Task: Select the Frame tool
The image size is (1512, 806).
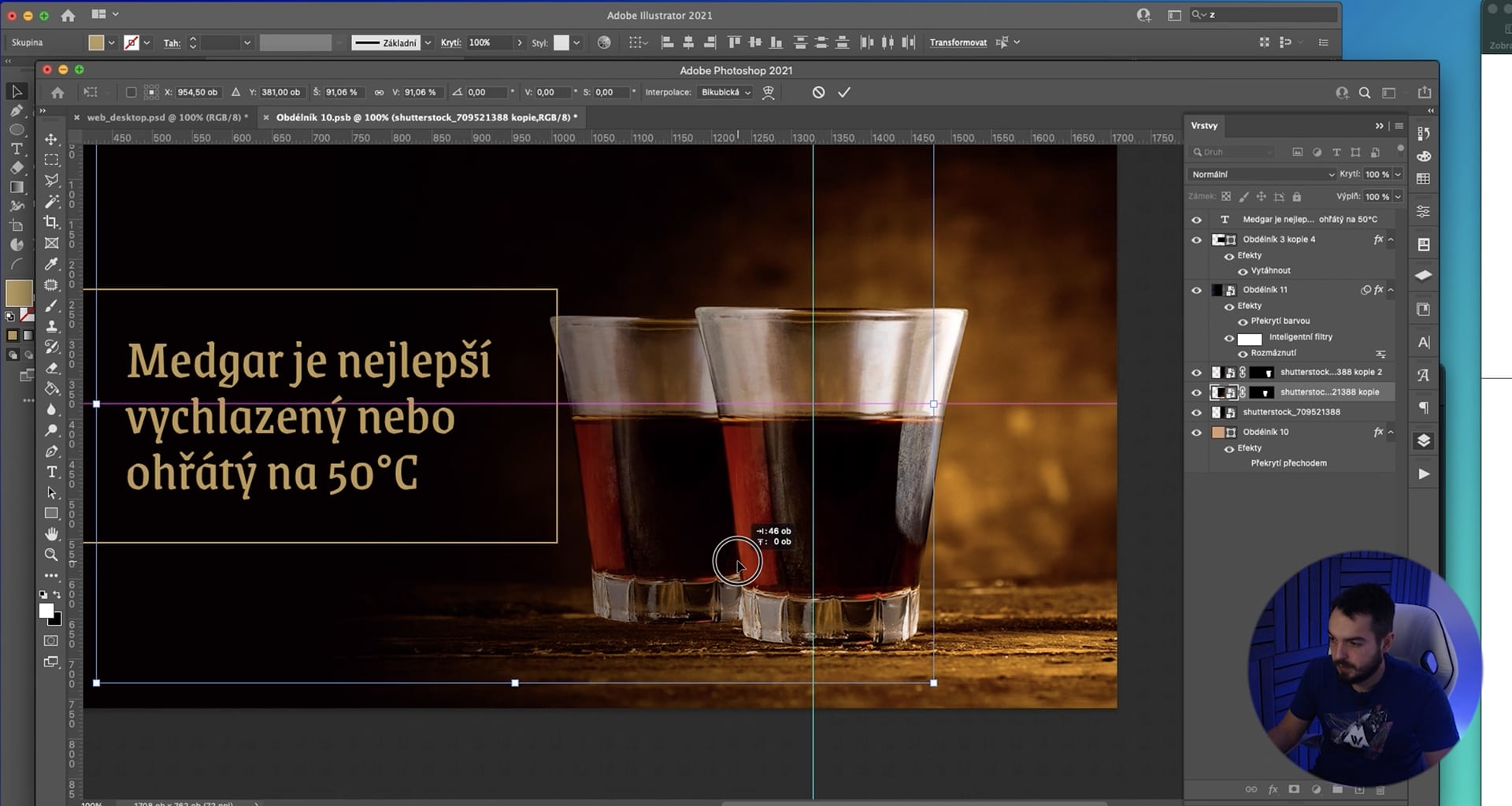Action: point(51,243)
